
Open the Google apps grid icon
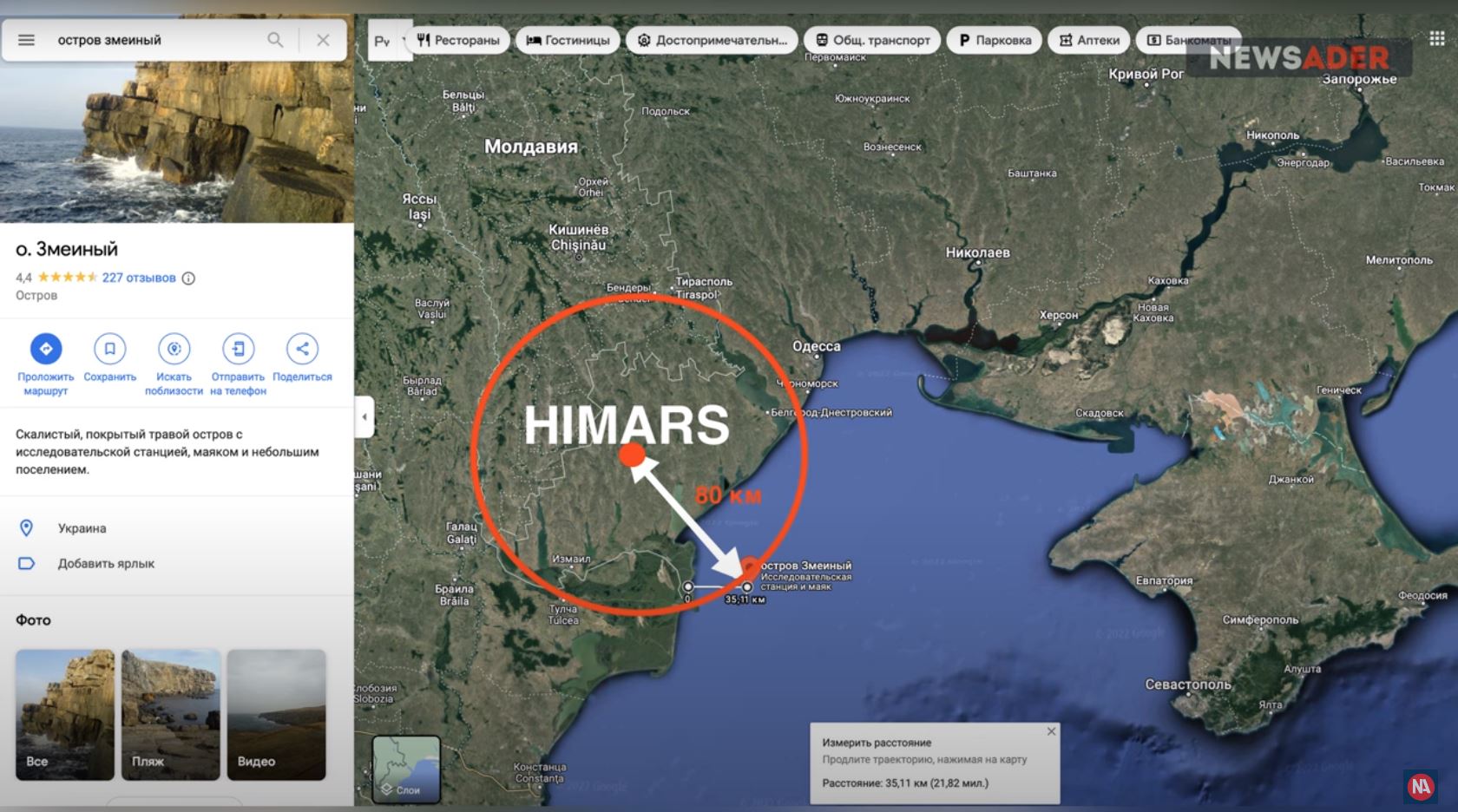tap(1436, 38)
